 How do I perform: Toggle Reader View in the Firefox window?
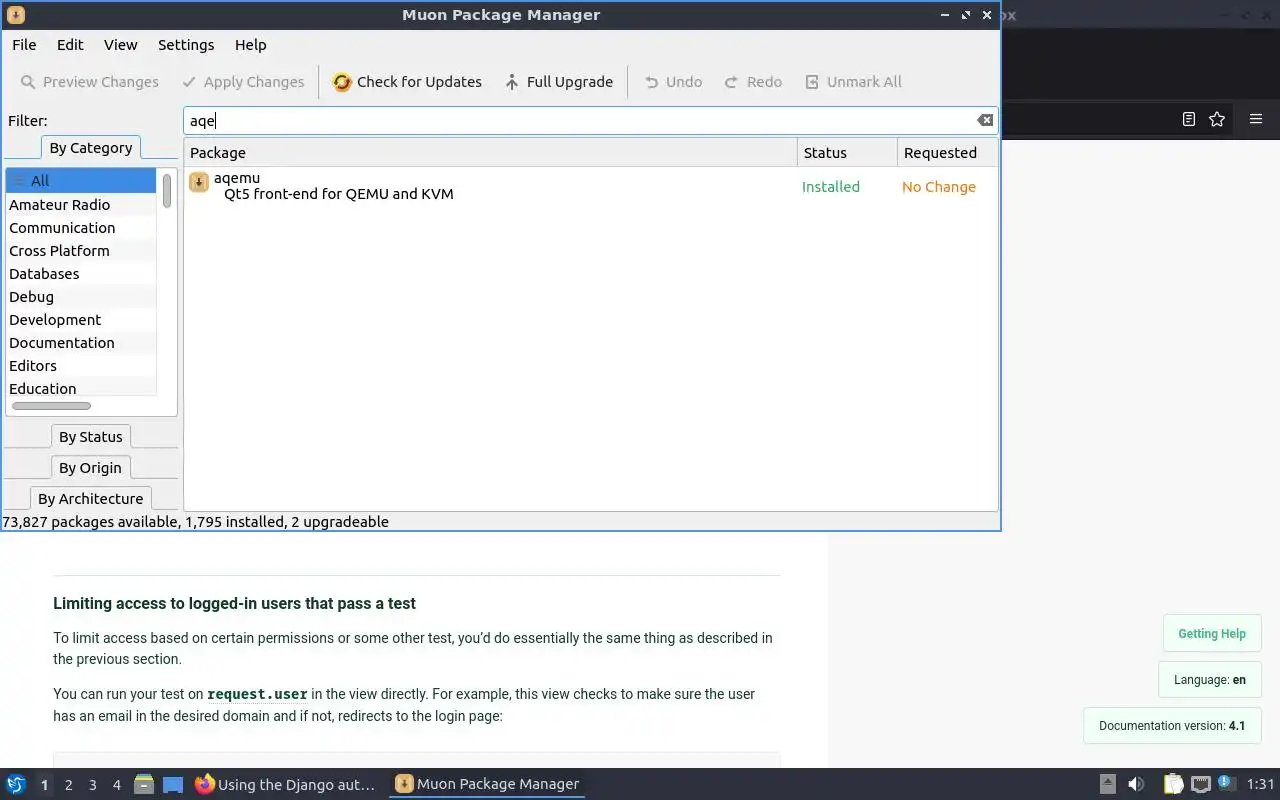pyautogui.click(x=1189, y=119)
